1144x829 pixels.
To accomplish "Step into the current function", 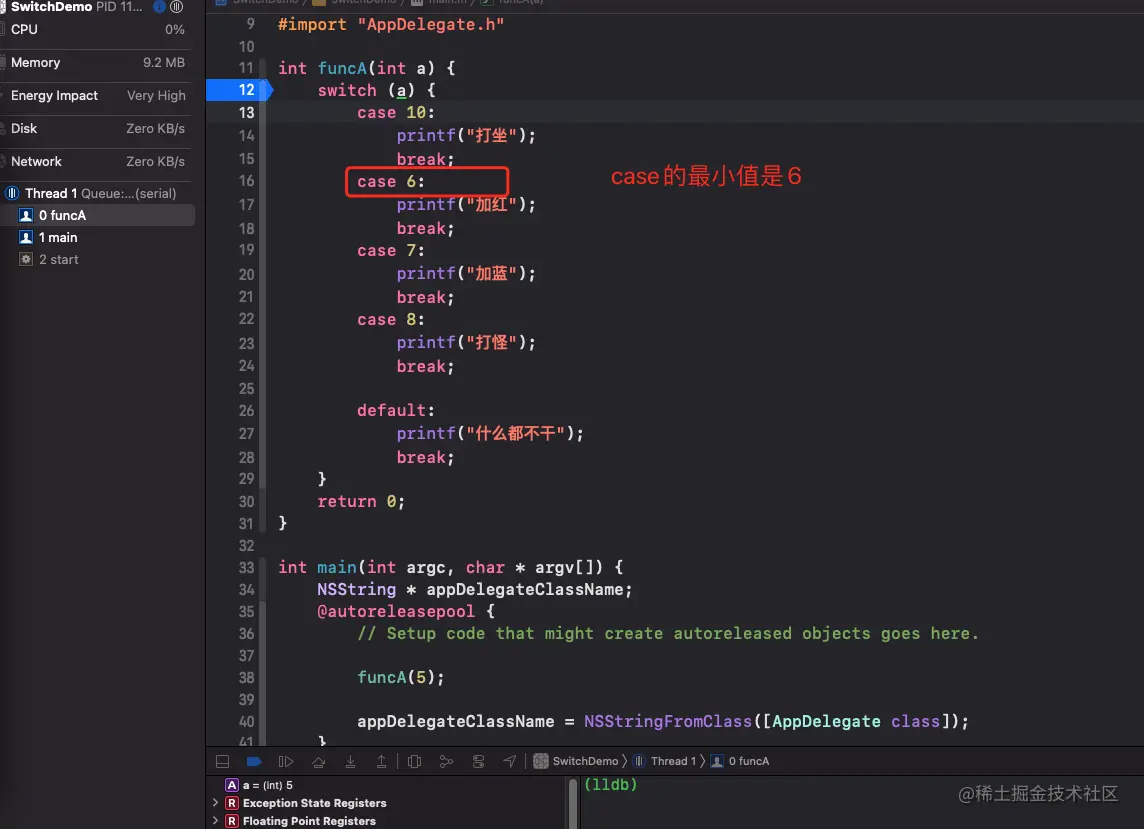I will click(x=350, y=761).
